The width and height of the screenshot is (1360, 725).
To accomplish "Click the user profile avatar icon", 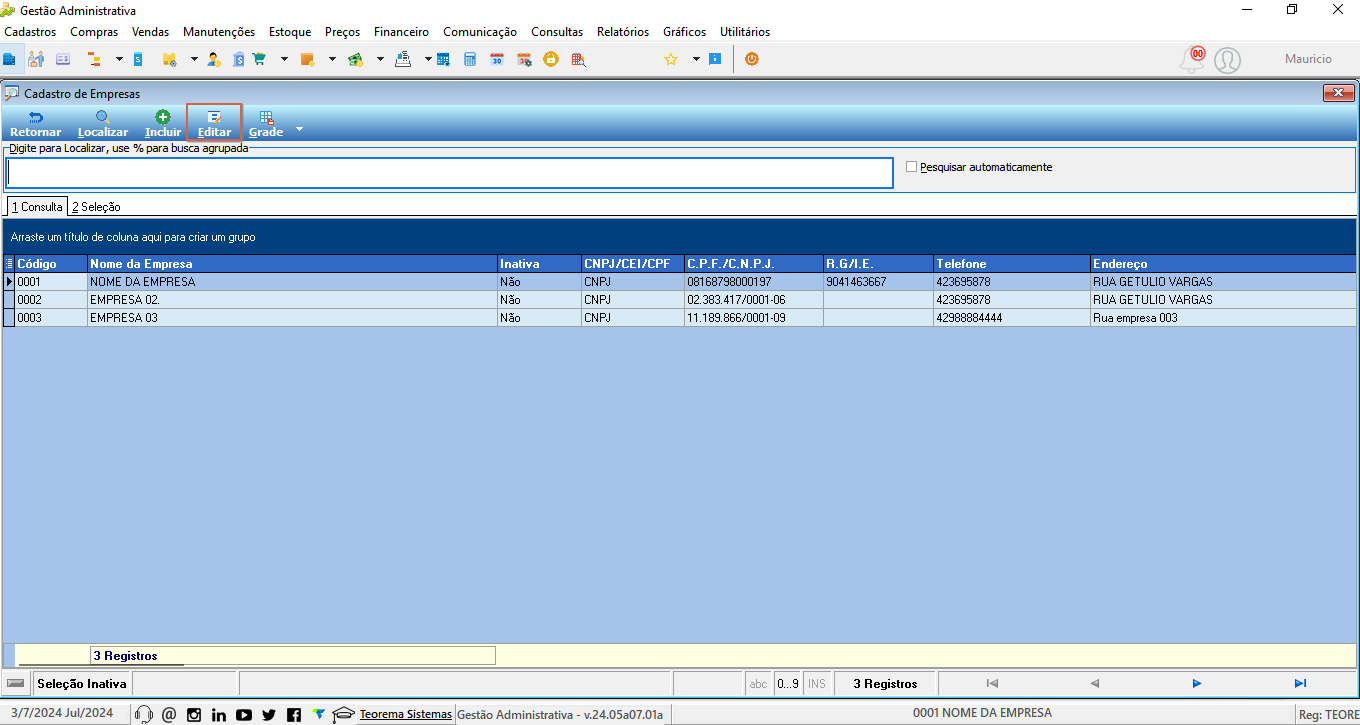I will coord(1227,61).
